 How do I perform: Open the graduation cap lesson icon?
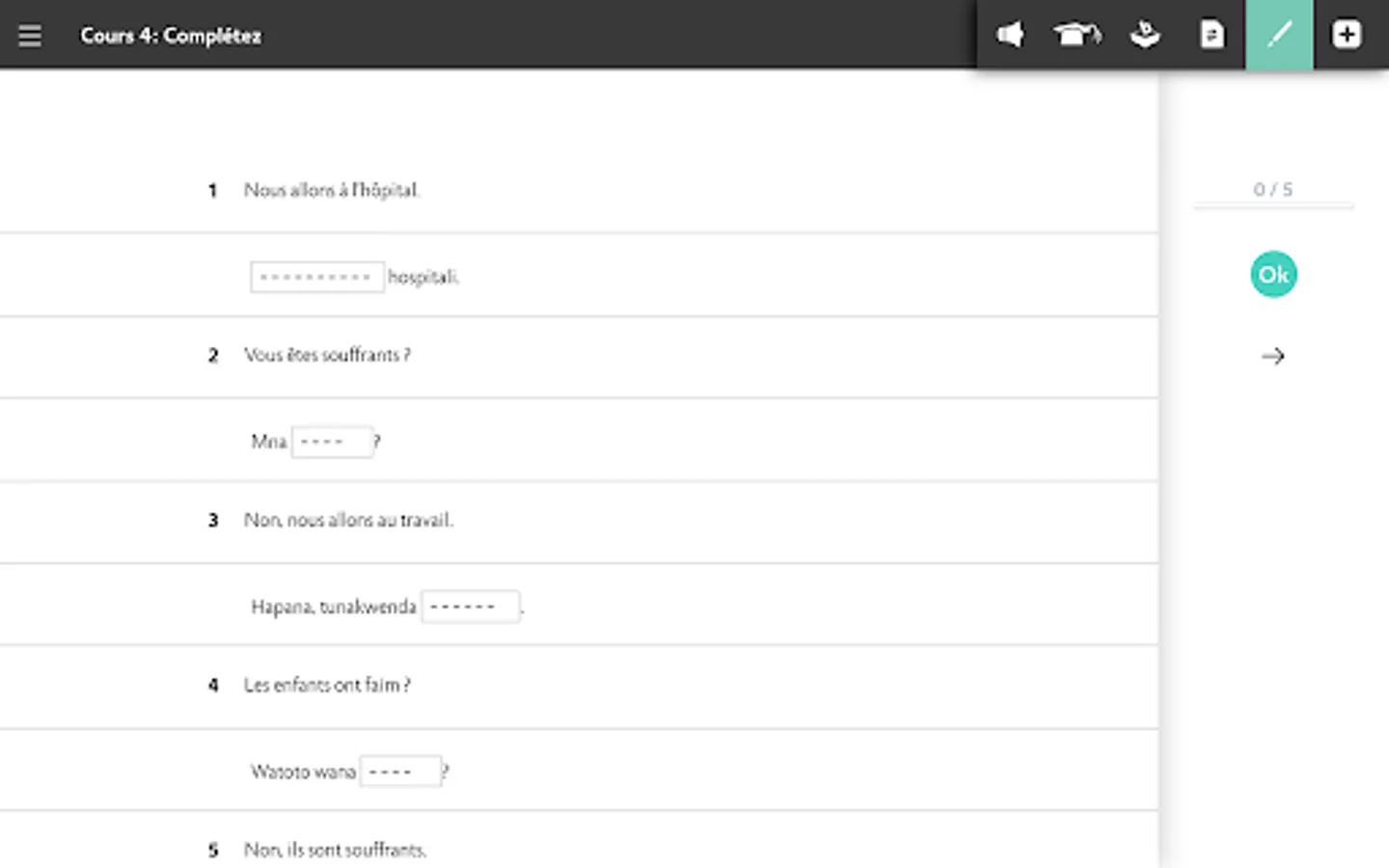tap(1076, 36)
